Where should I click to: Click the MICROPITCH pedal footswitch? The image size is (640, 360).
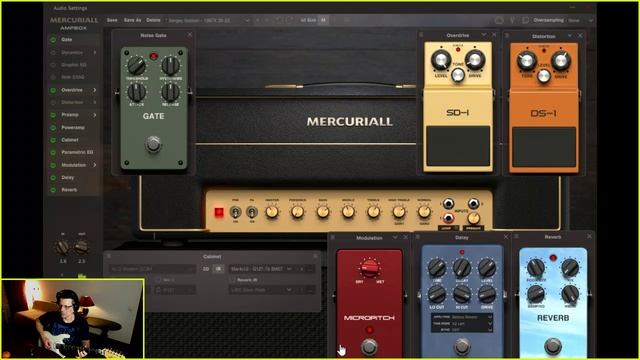(x=369, y=347)
